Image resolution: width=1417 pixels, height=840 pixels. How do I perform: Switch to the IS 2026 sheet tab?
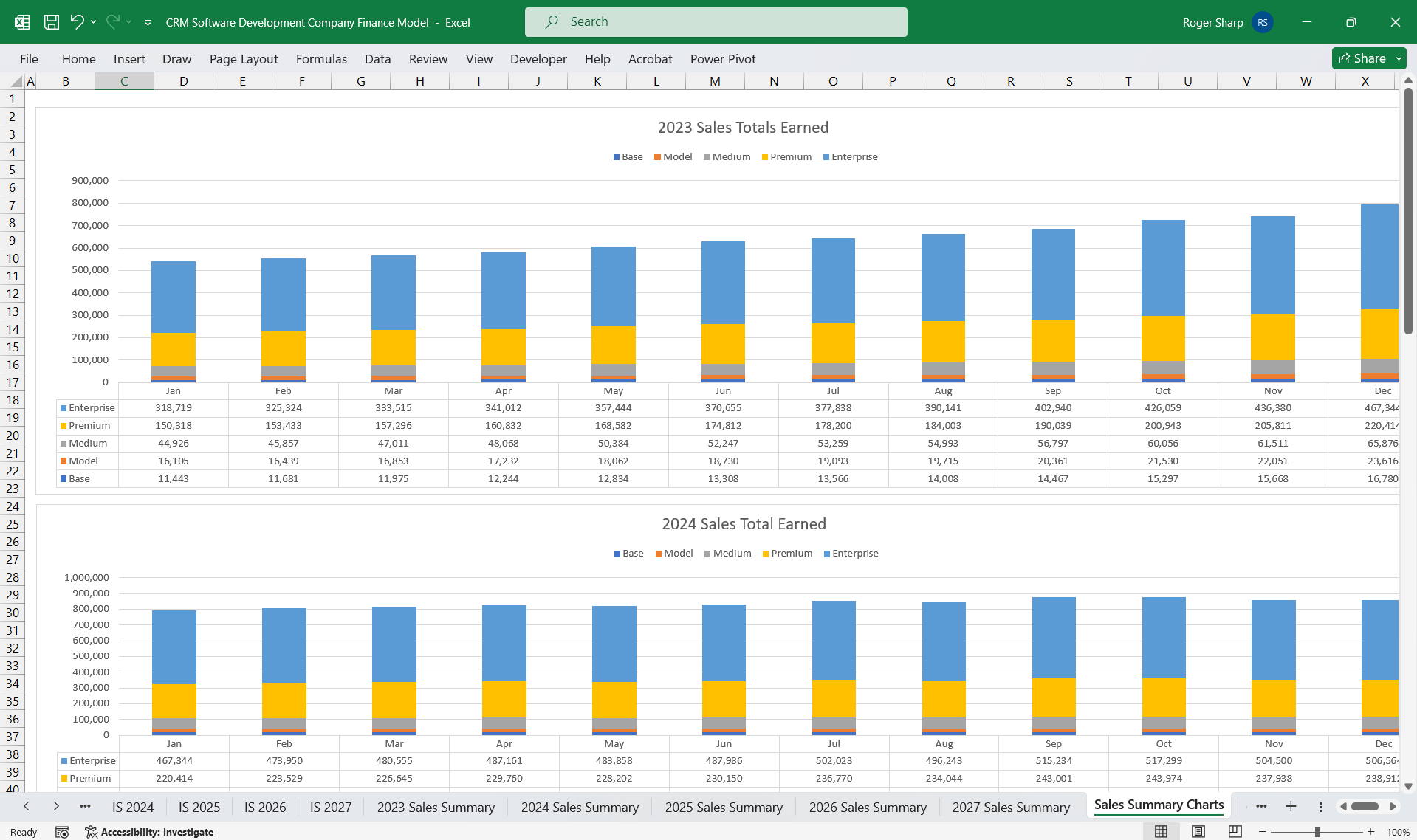point(264,807)
